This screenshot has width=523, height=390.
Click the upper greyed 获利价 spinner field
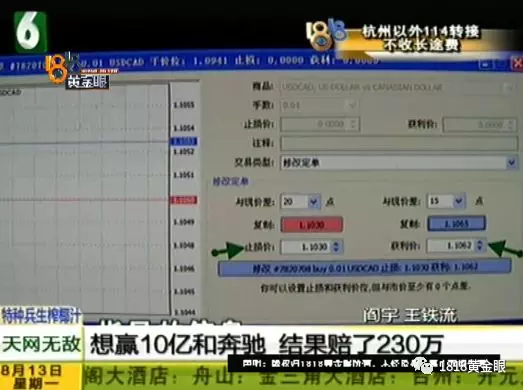click(480, 125)
